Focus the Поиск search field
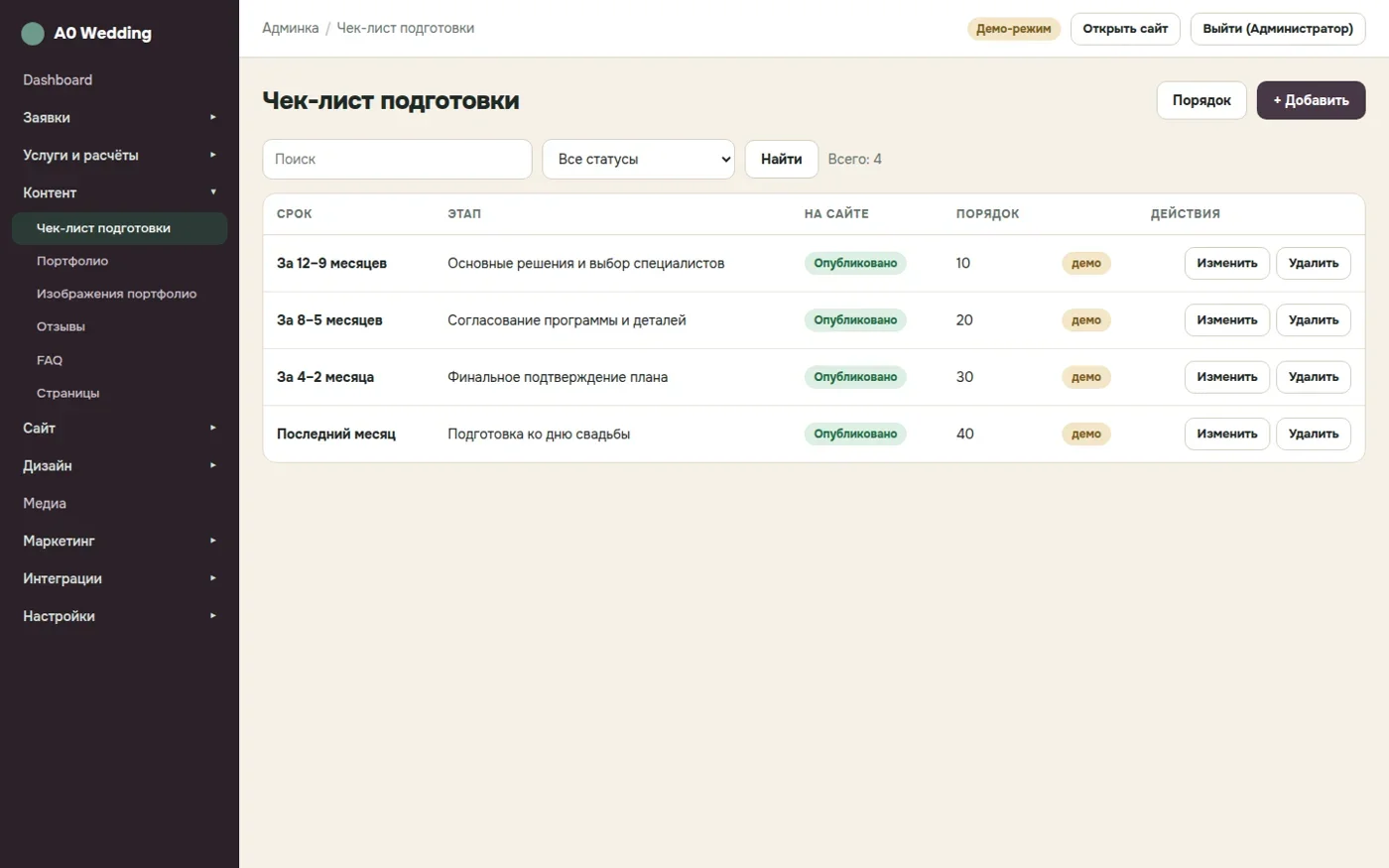The height and width of the screenshot is (868, 1389). [x=397, y=159]
